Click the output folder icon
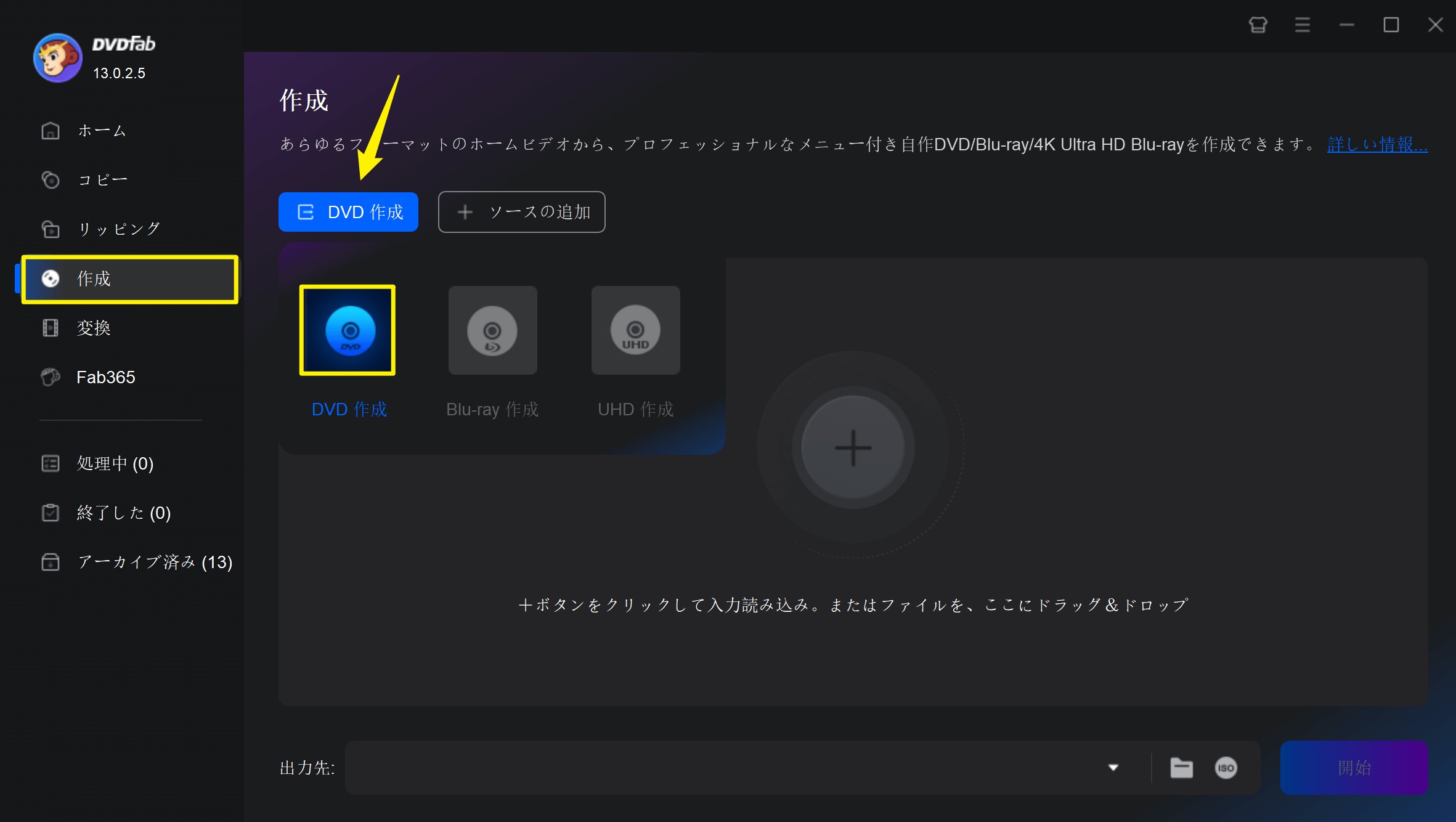Image resolution: width=1456 pixels, height=822 pixels. (1181, 768)
